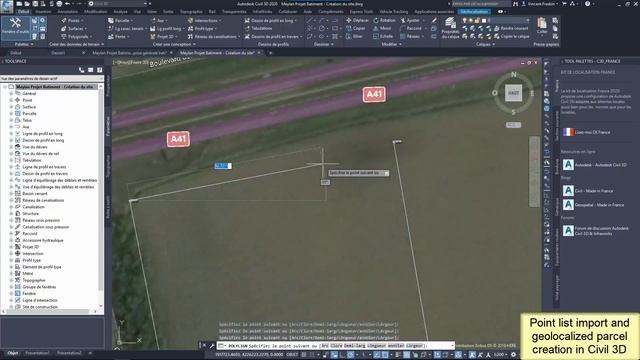Open the Projet 3D tool
The height and width of the screenshot is (360, 640).
164,37
